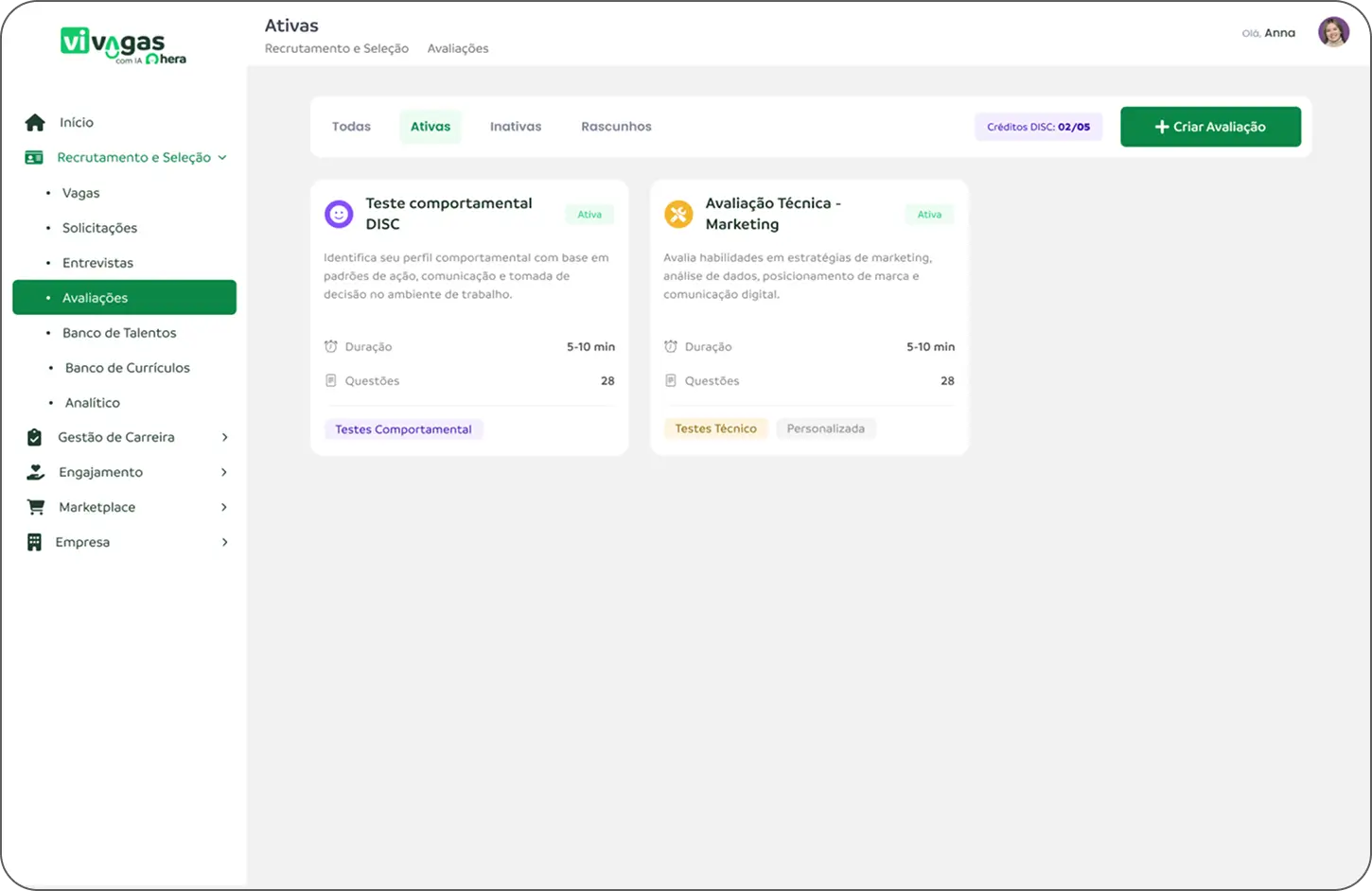Select the Todas tab
This screenshot has height=891, width=1372.
(351, 127)
